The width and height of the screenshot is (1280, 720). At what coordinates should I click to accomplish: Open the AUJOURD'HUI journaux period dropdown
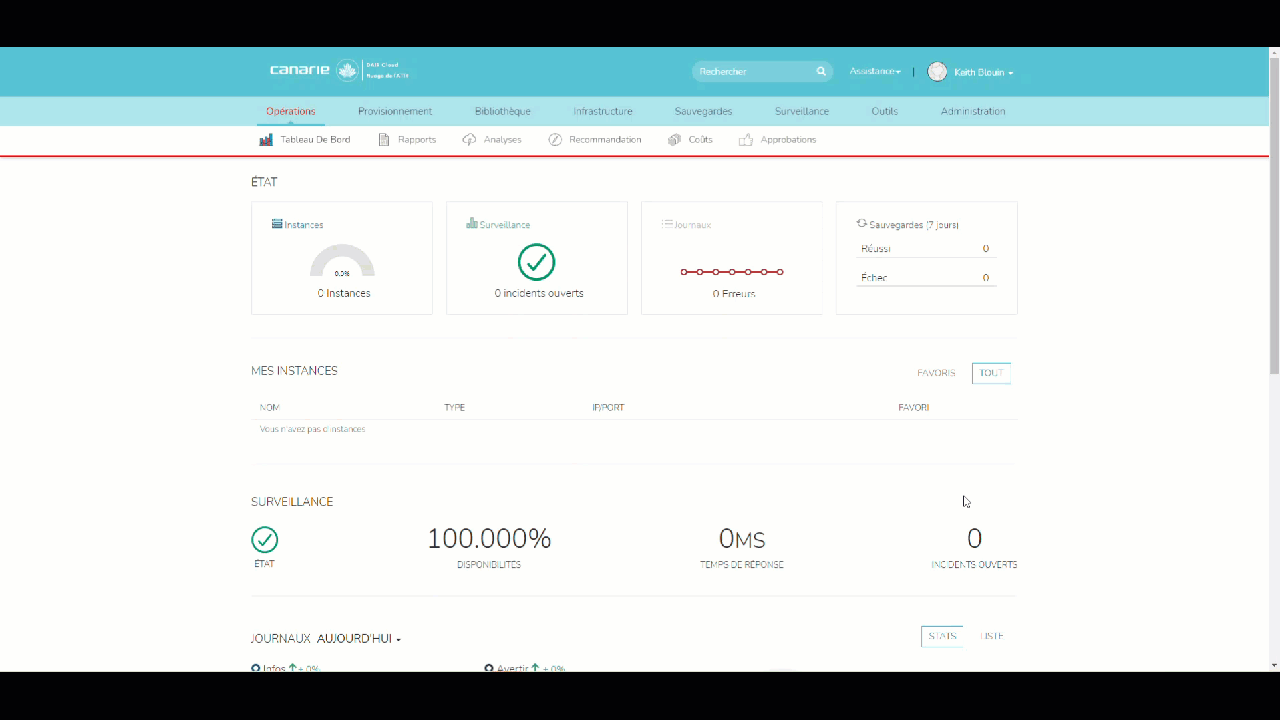[x=359, y=639]
